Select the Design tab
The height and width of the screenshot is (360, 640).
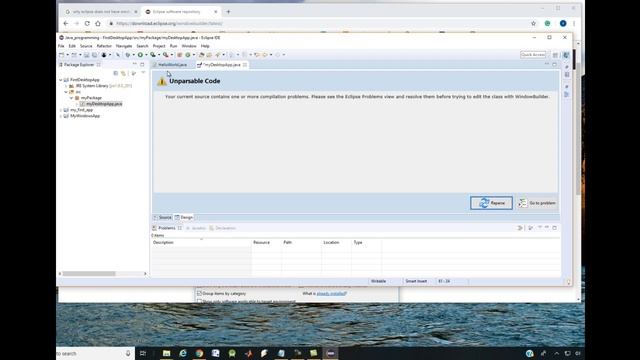tap(184, 218)
